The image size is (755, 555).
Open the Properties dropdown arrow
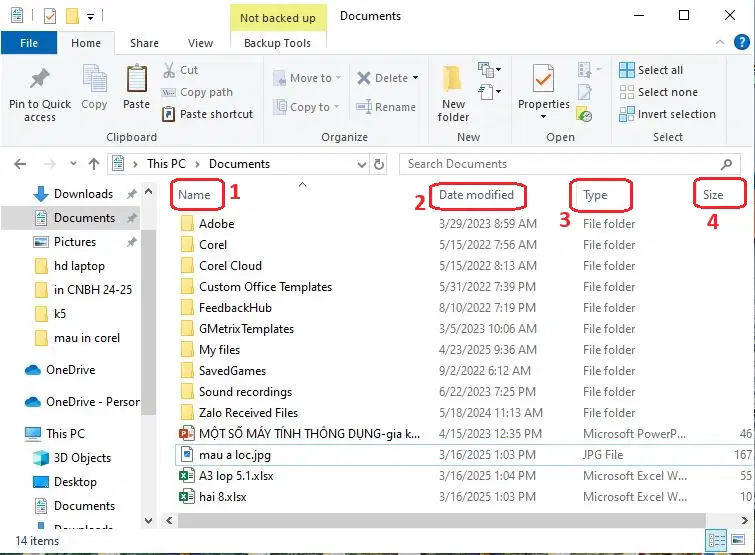(543, 116)
